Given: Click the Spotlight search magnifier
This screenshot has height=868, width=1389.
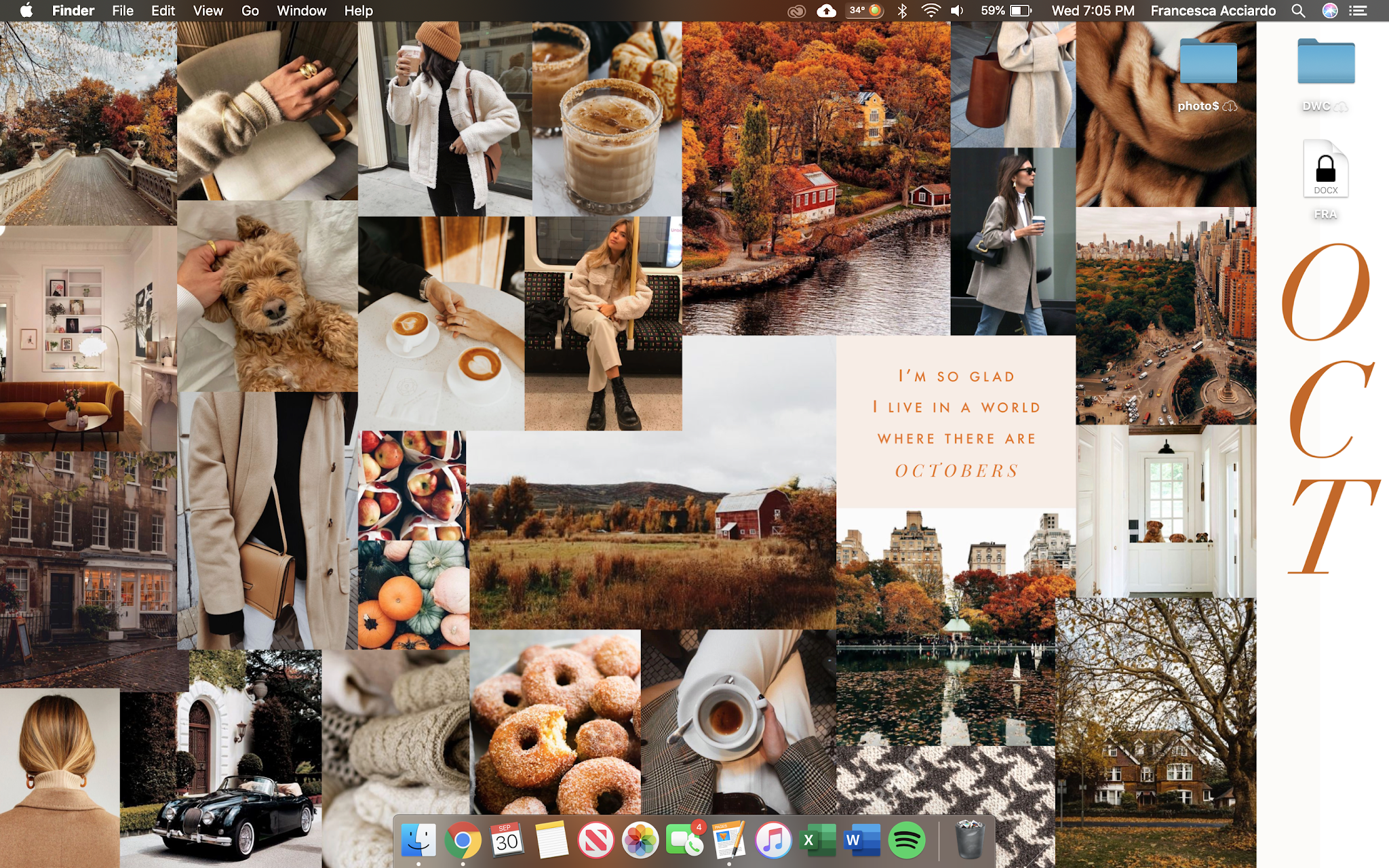Looking at the screenshot, I should [1298, 11].
